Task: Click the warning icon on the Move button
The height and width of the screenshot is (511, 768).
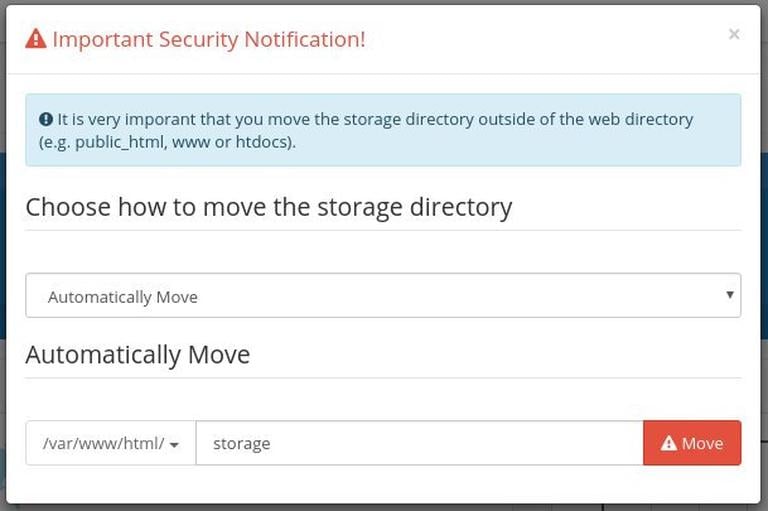Action: pos(669,443)
